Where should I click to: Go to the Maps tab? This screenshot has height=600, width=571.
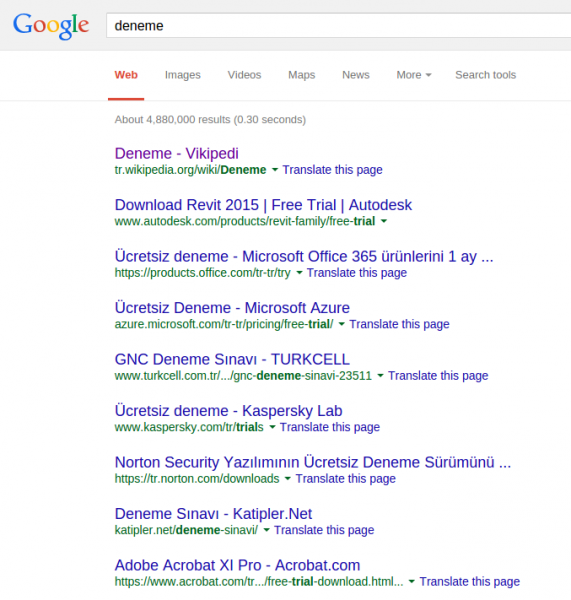tap(302, 75)
